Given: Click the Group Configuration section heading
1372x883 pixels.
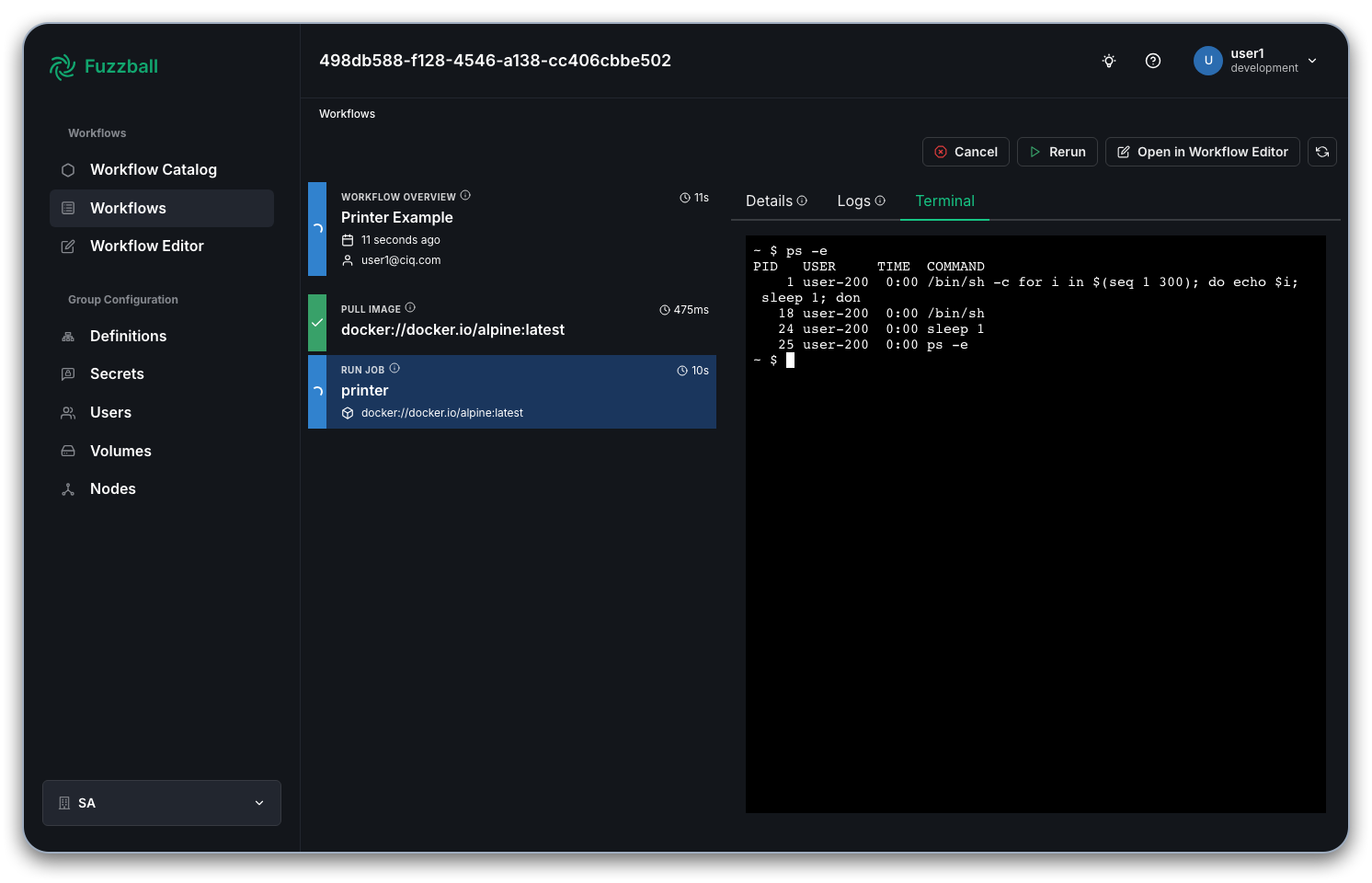Looking at the screenshot, I should pos(123,300).
